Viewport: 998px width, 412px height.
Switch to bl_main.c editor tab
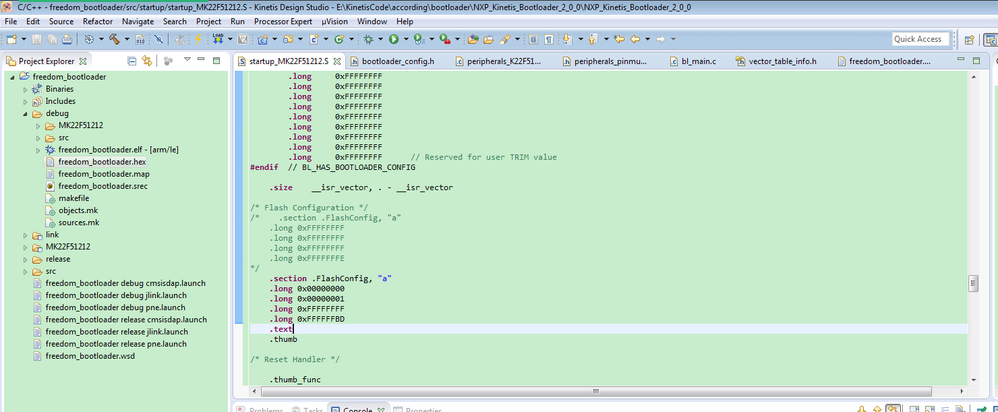click(x=694, y=62)
